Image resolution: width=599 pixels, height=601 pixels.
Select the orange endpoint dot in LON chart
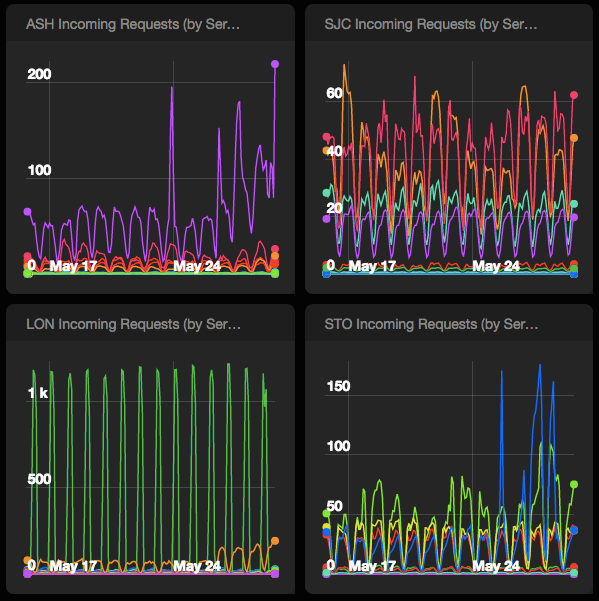(x=275, y=541)
